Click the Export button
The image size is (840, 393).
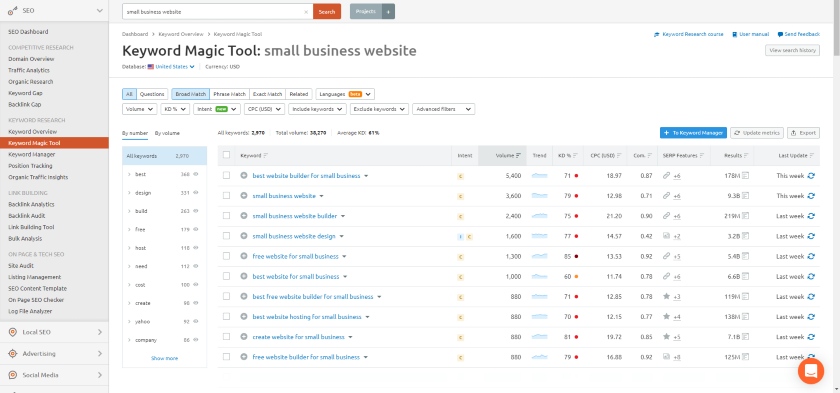click(x=803, y=133)
